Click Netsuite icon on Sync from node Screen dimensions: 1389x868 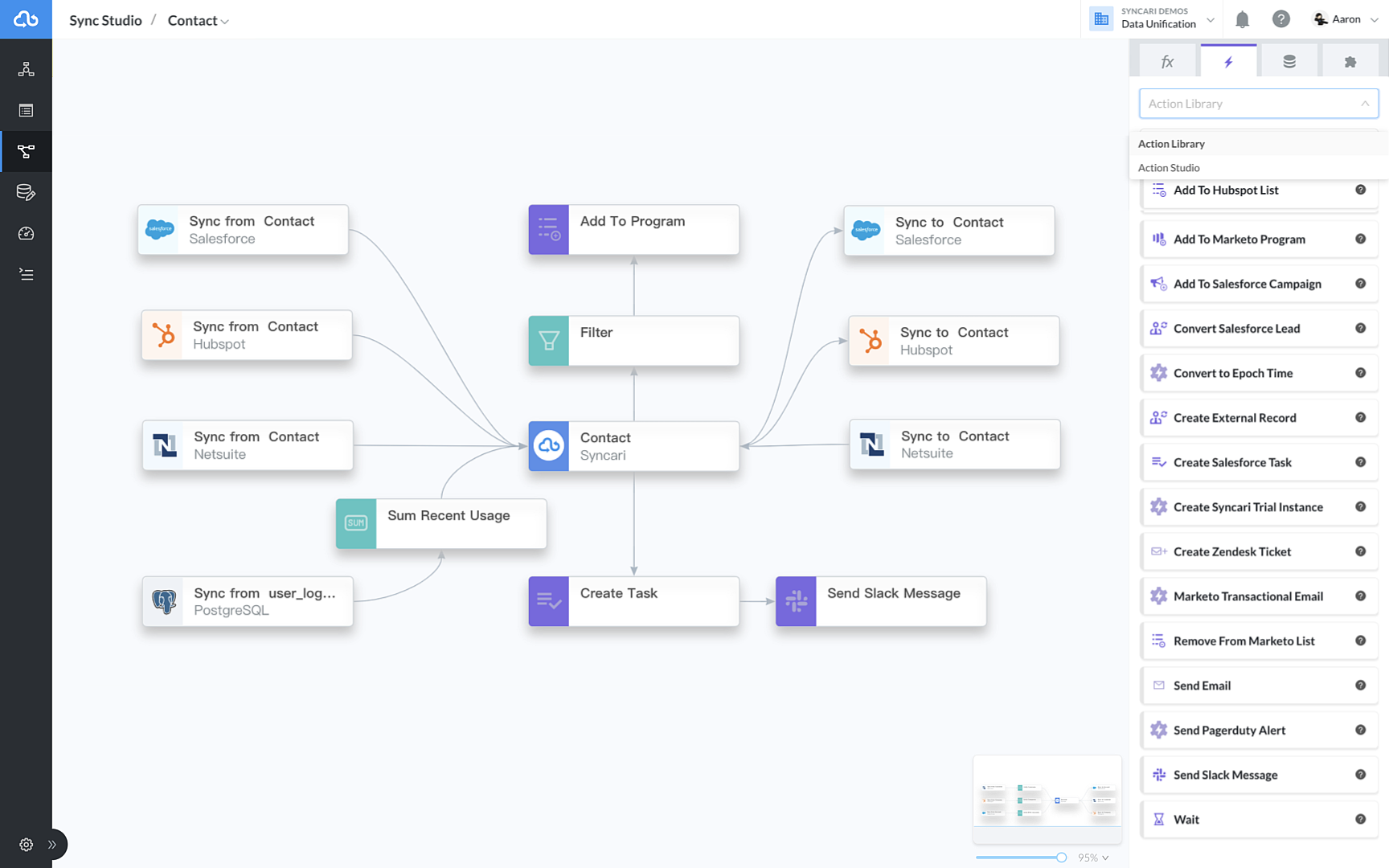[x=164, y=445]
